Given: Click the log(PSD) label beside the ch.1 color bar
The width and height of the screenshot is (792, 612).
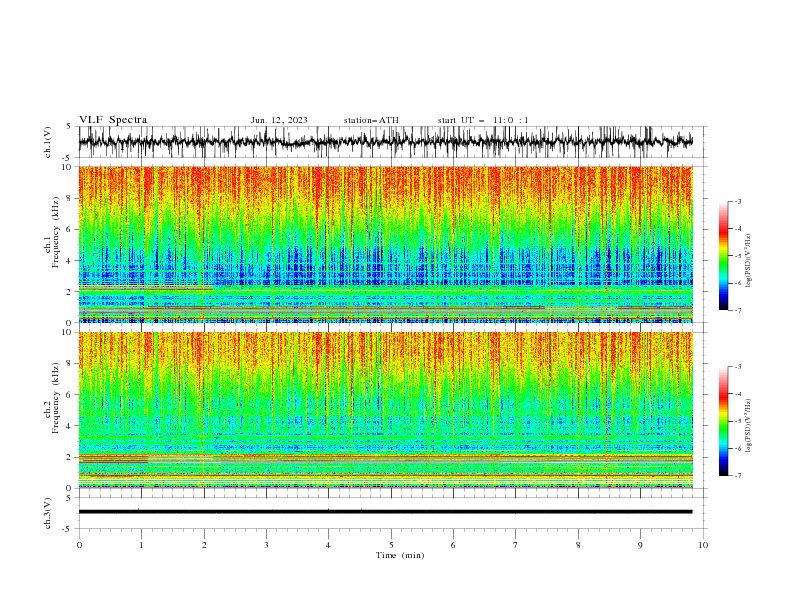Looking at the screenshot, I should [749, 261].
